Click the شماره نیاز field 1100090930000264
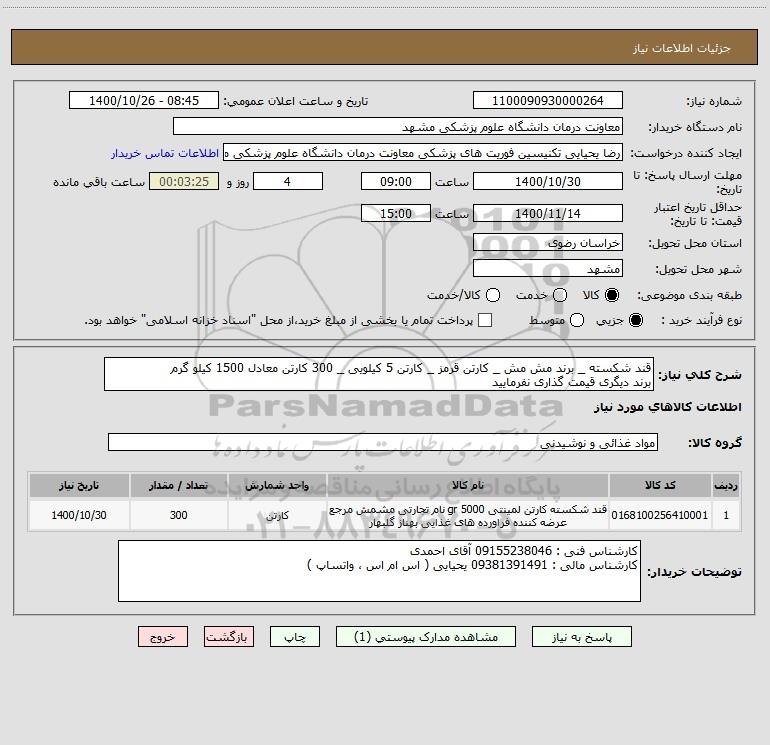 click(x=548, y=101)
